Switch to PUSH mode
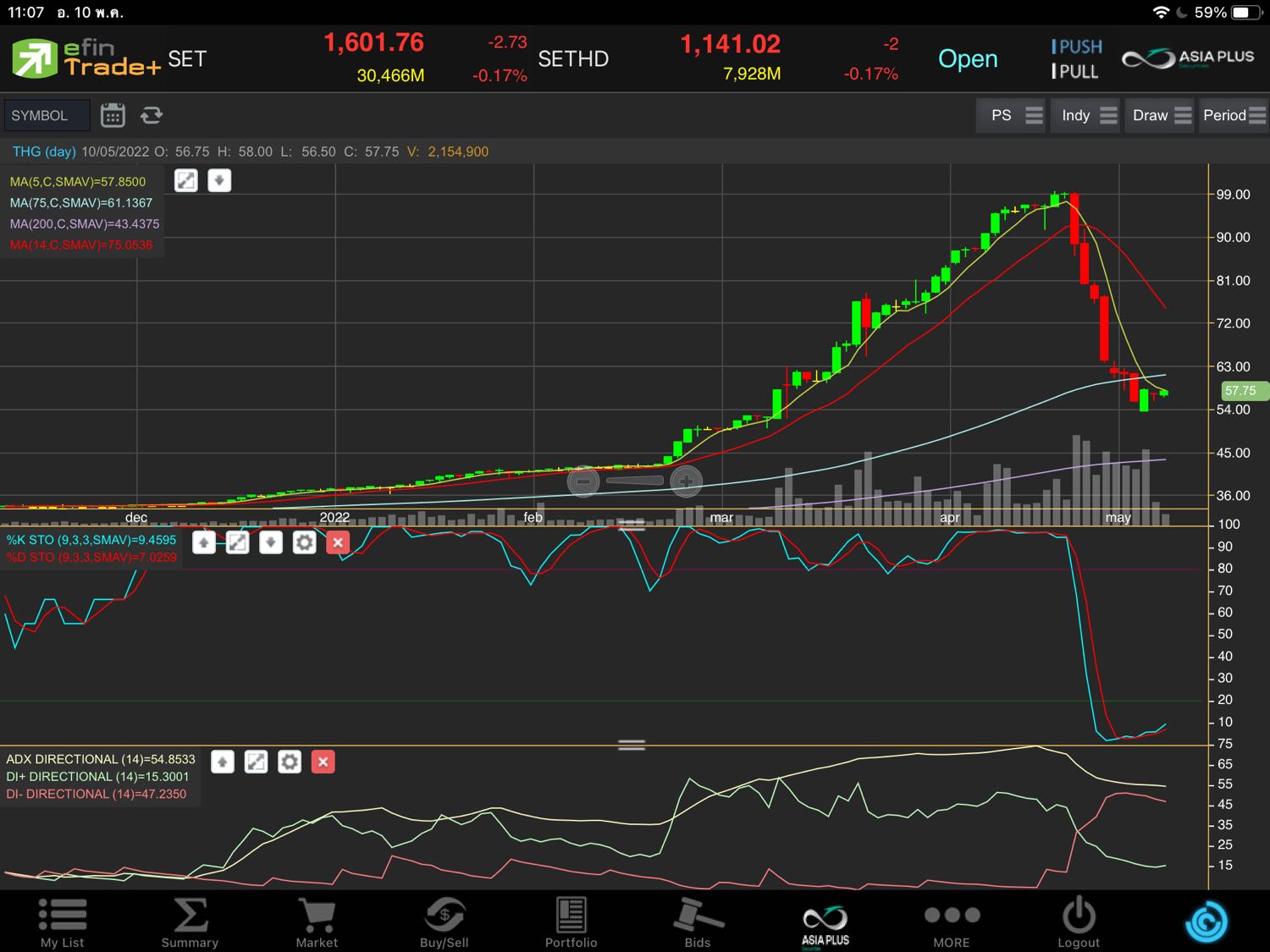1270x952 pixels. [1077, 47]
